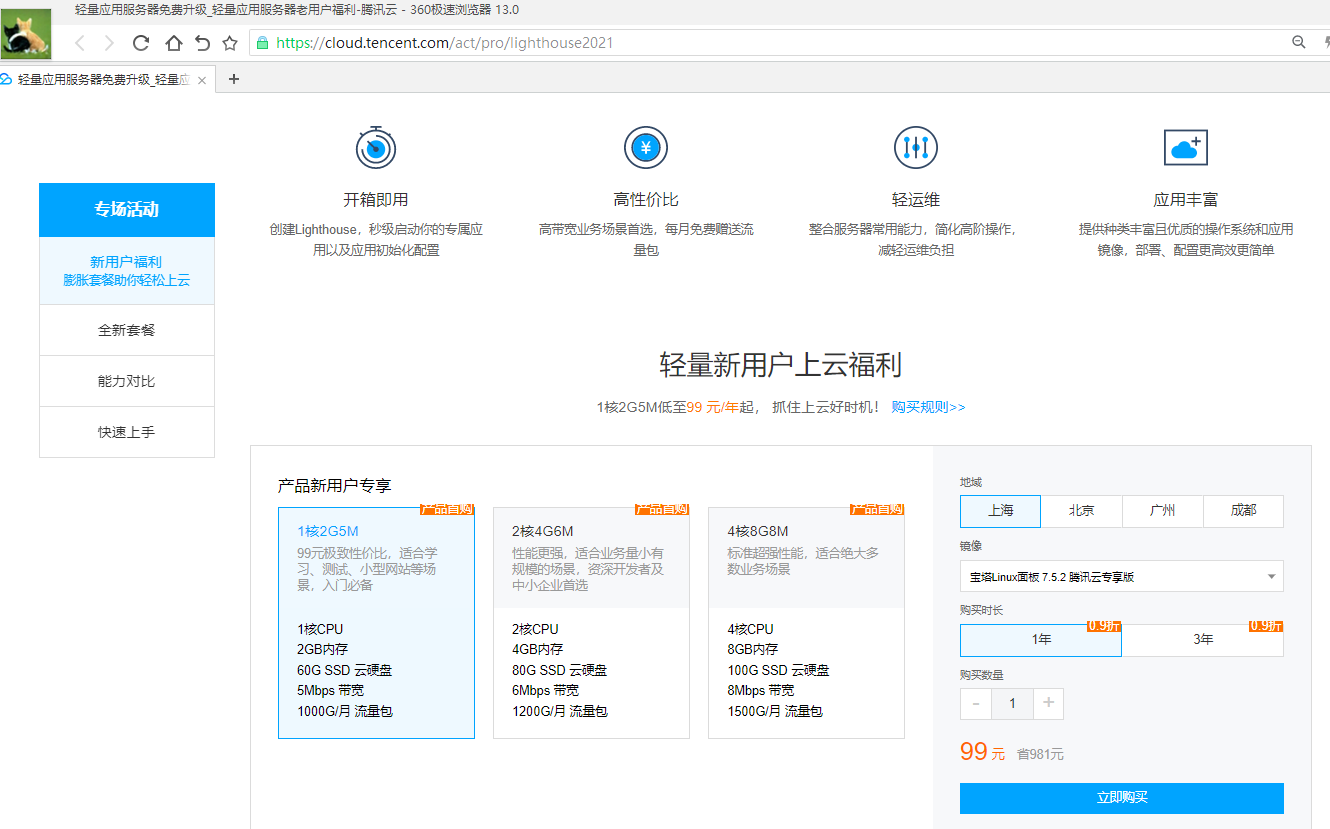This screenshot has width=1330, height=829.
Task: Click the 立即购买 button
Action: 1121,798
